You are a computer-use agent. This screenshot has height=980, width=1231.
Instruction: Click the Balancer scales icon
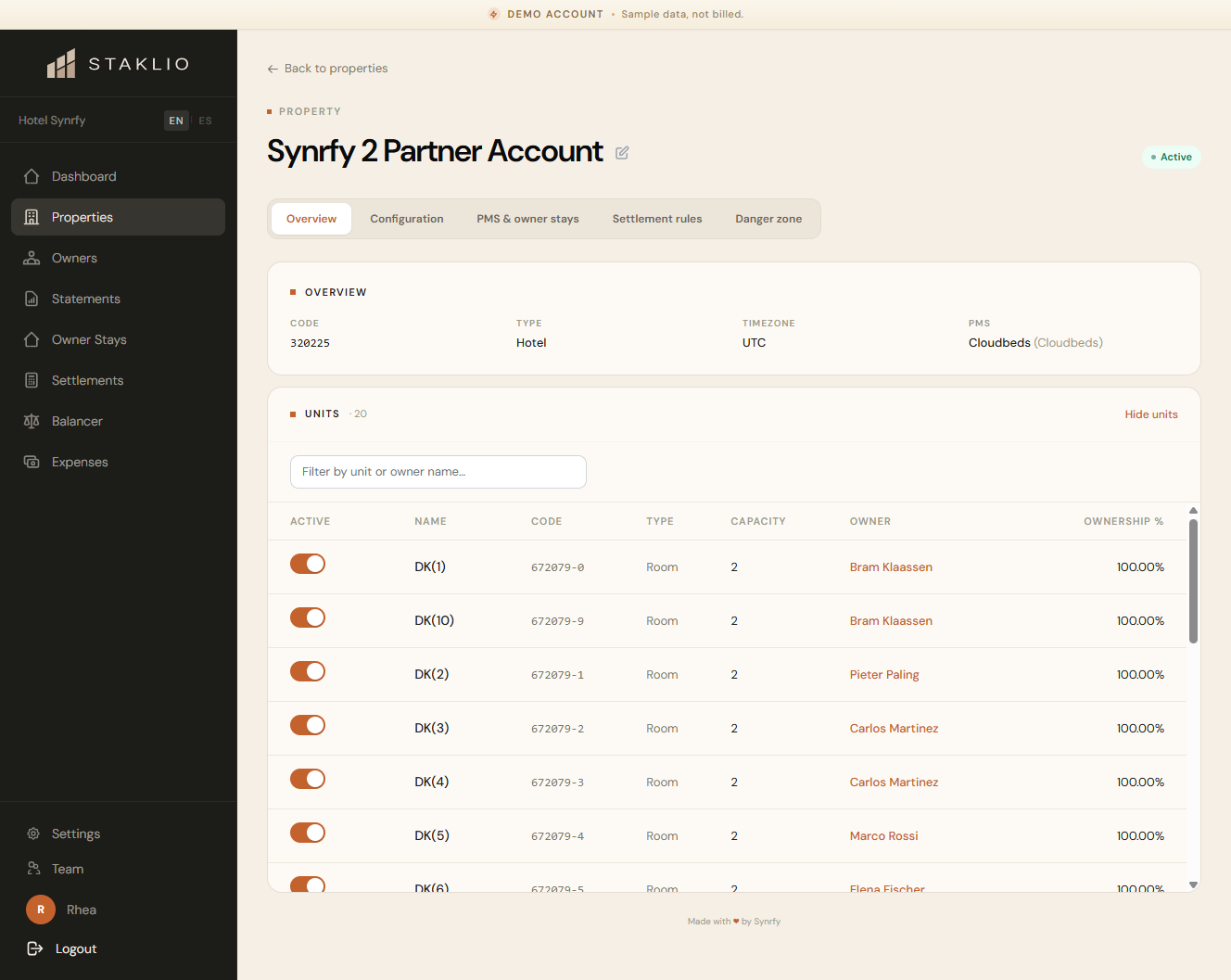[32, 421]
